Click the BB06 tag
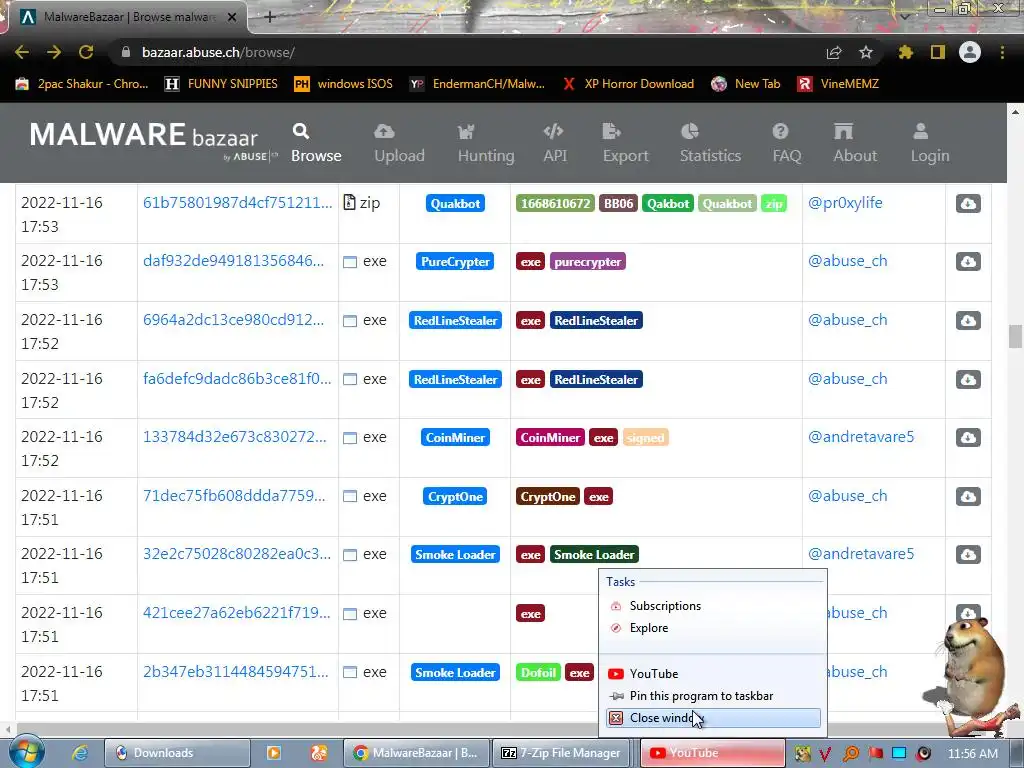This screenshot has width=1024, height=768. point(618,204)
